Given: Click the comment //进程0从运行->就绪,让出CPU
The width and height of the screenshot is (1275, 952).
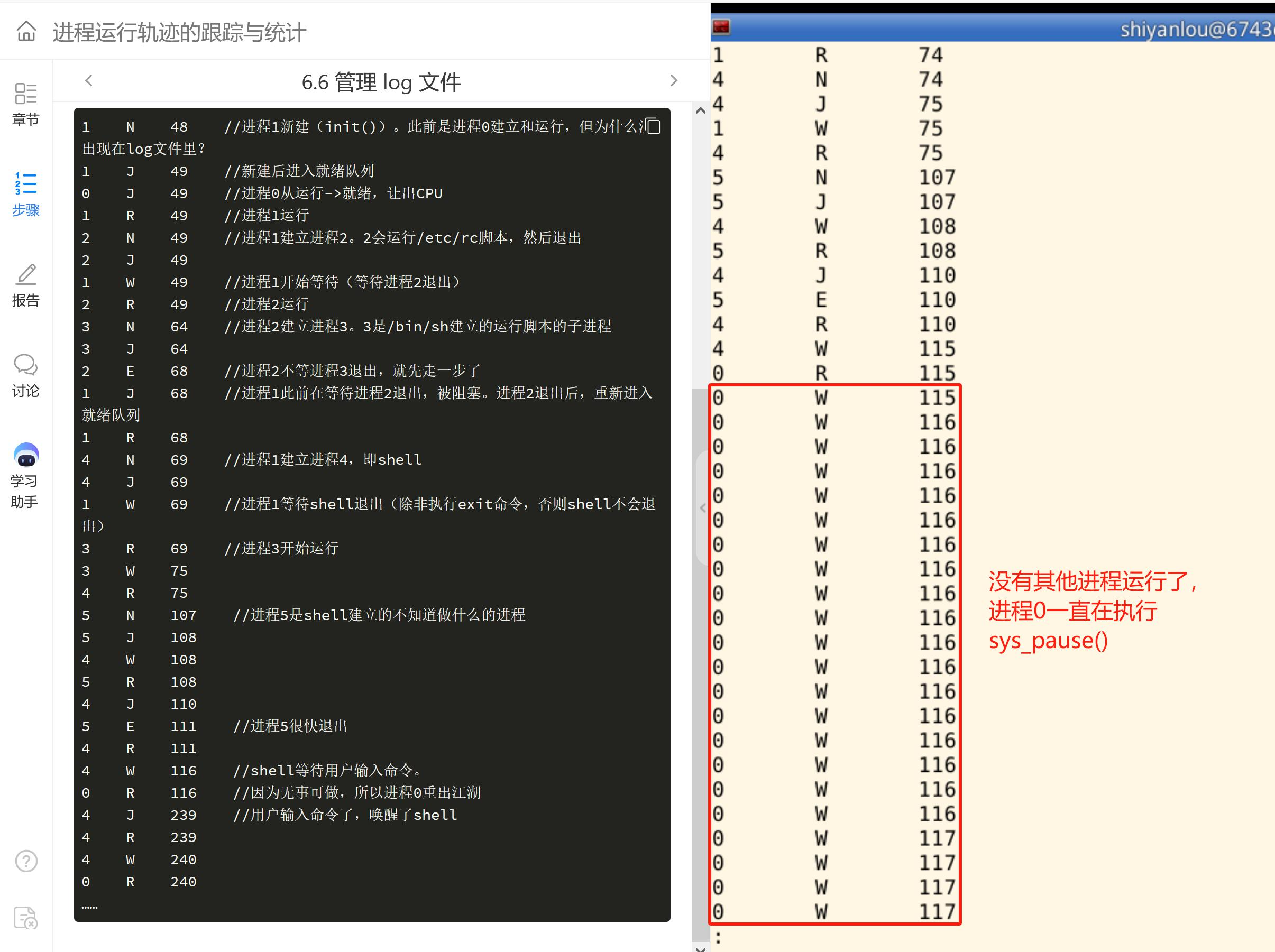Looking at the screenshot, I should [334, 193].
